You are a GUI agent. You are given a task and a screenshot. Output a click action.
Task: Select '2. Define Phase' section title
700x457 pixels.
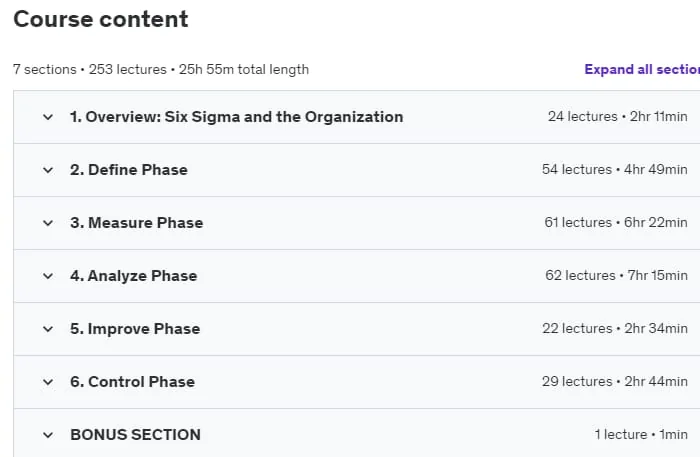(129, 170)
